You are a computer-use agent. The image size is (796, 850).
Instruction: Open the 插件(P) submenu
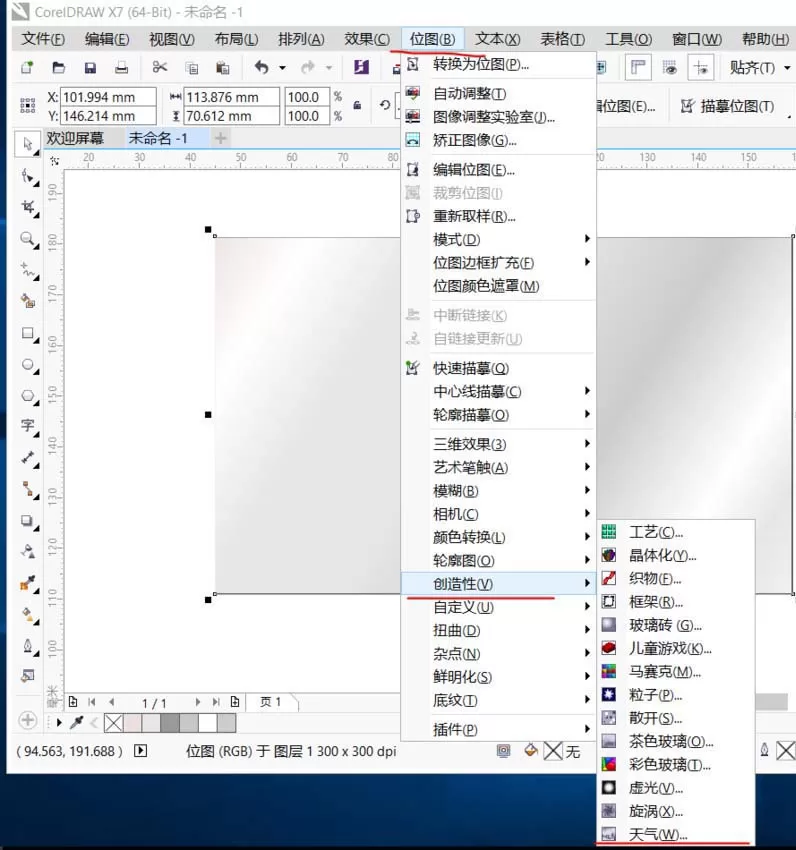[x=498, y=730]
